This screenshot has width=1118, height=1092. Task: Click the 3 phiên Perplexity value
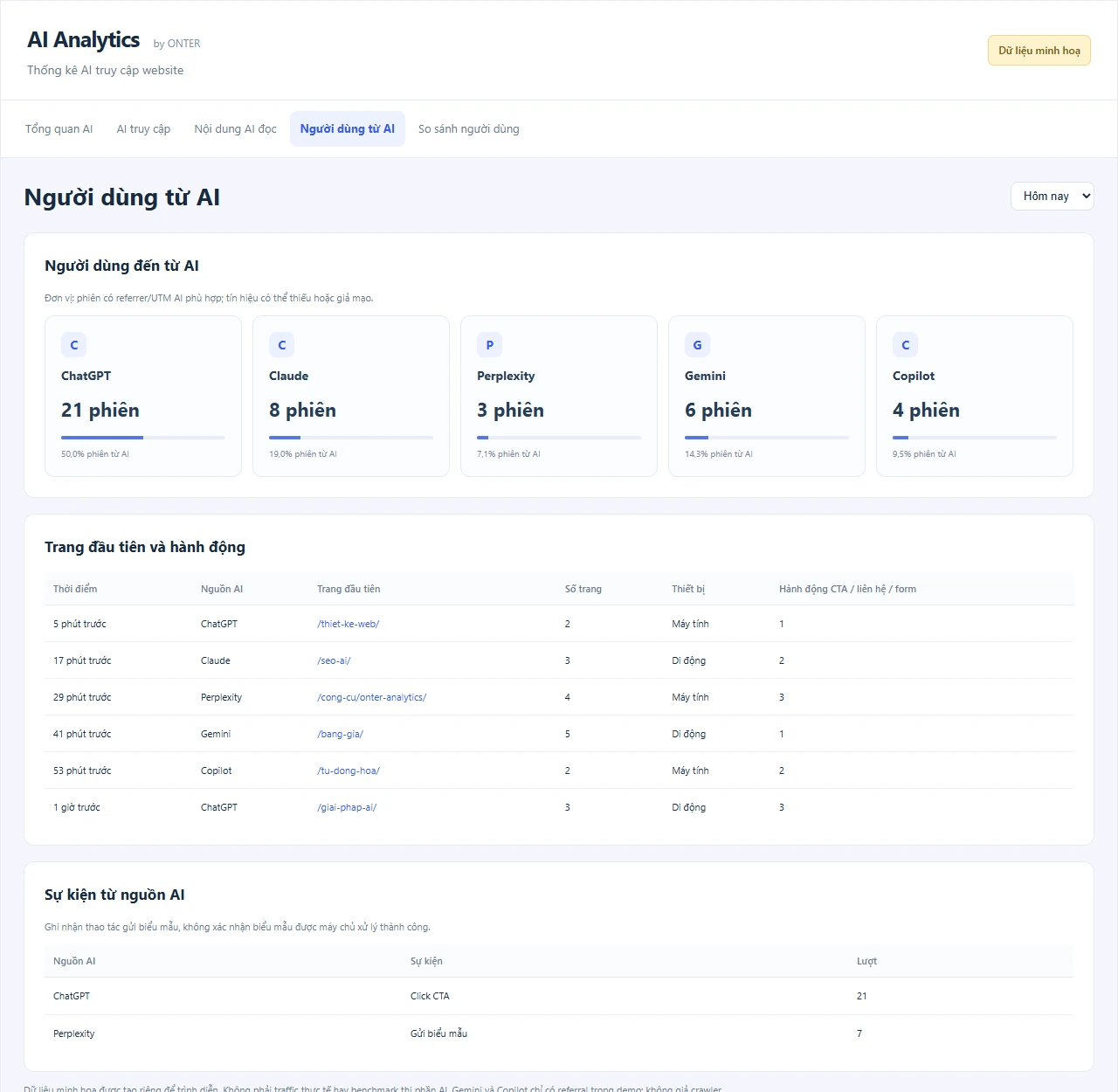[510, 411]
